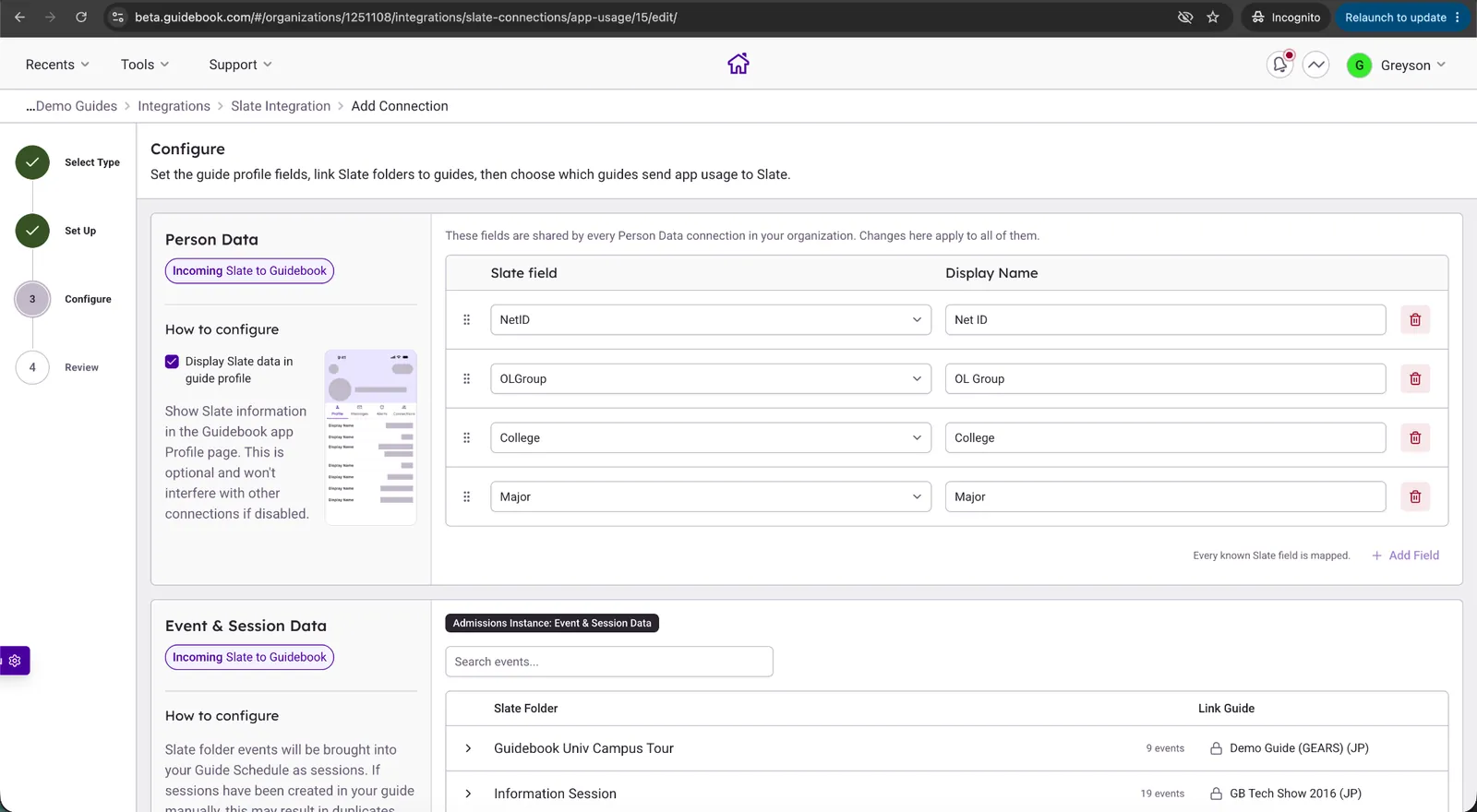Edit the OL Group display name field
Screen dimensions: 1477x812
(1165, 378)
